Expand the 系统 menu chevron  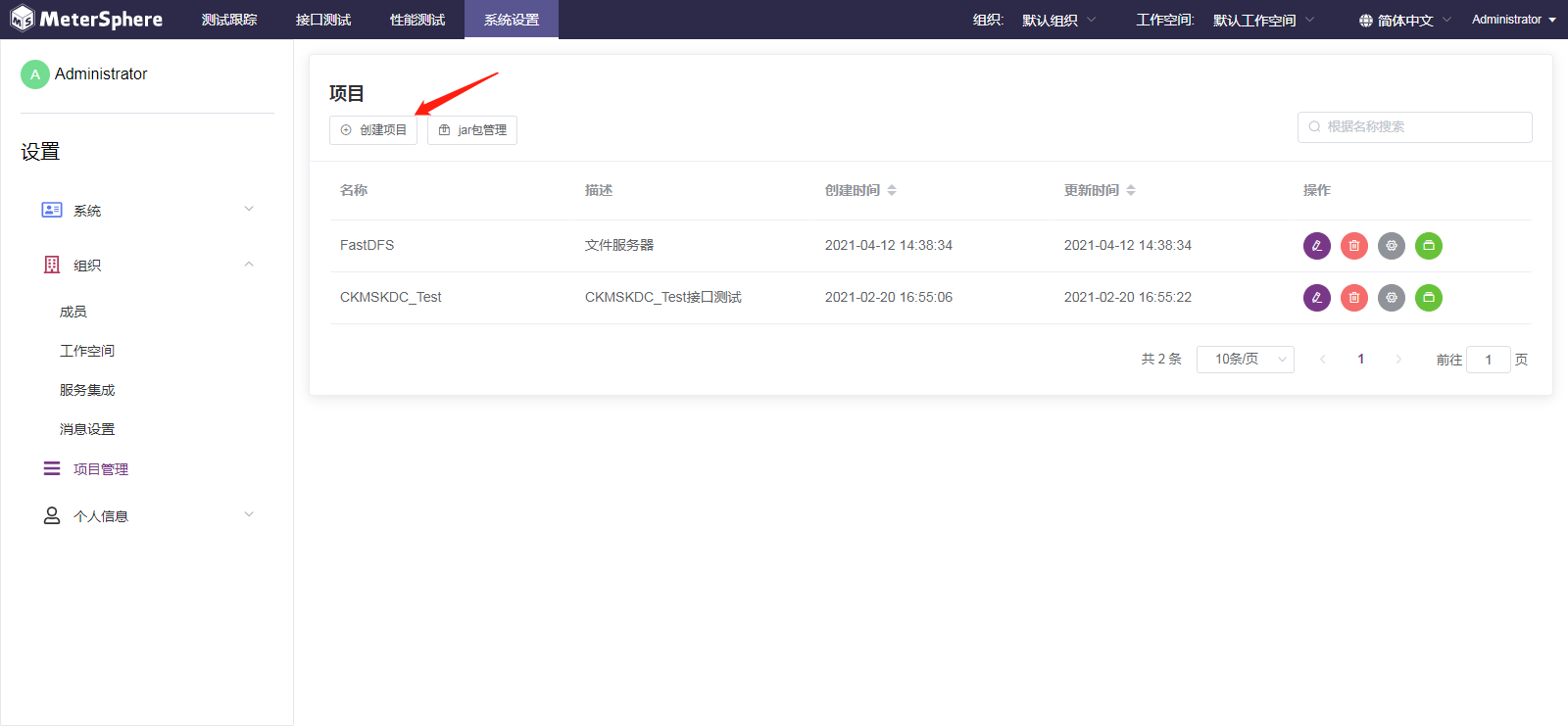pos(249,209)
